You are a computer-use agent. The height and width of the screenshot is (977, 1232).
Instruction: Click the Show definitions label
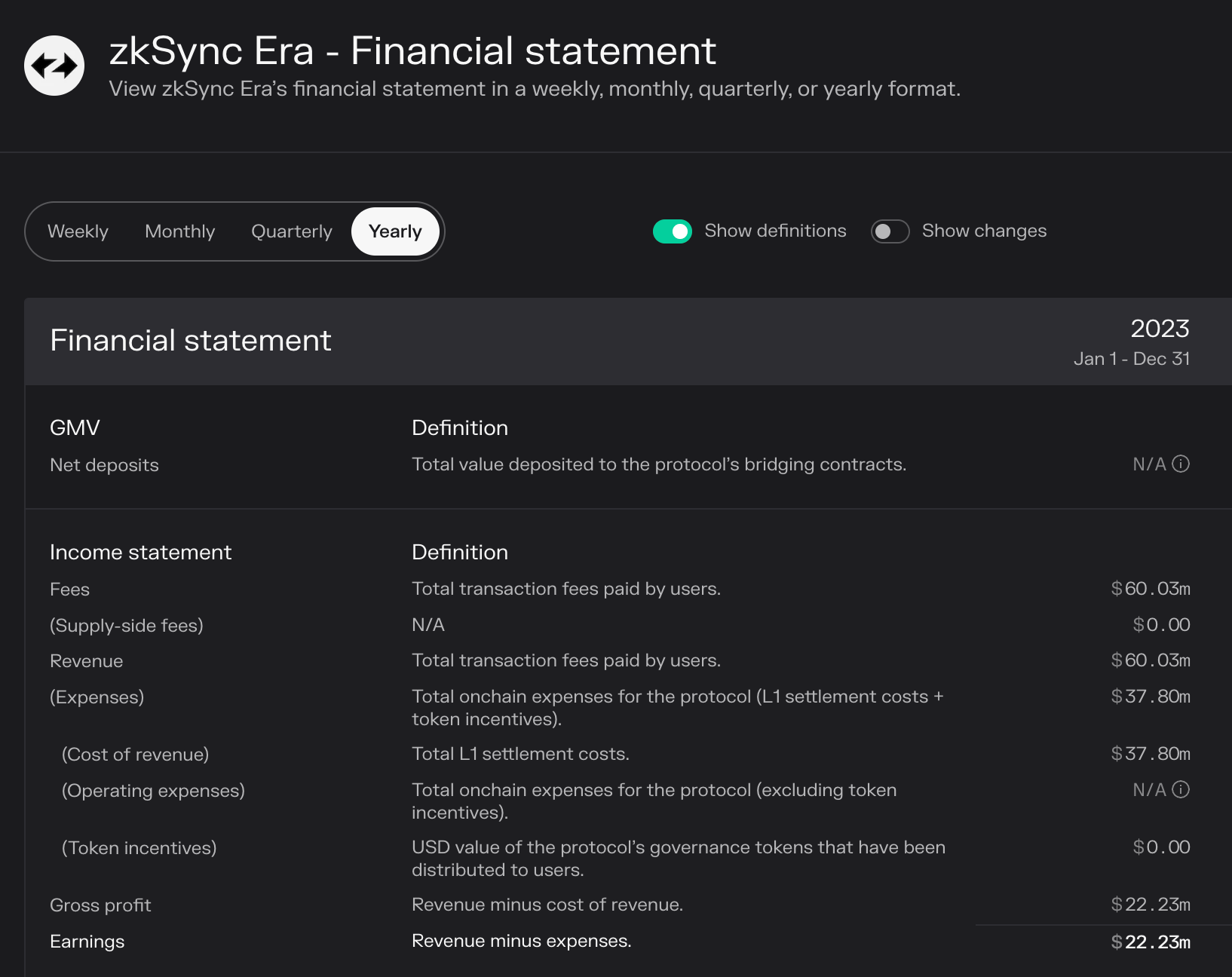(x=775, y=231)
